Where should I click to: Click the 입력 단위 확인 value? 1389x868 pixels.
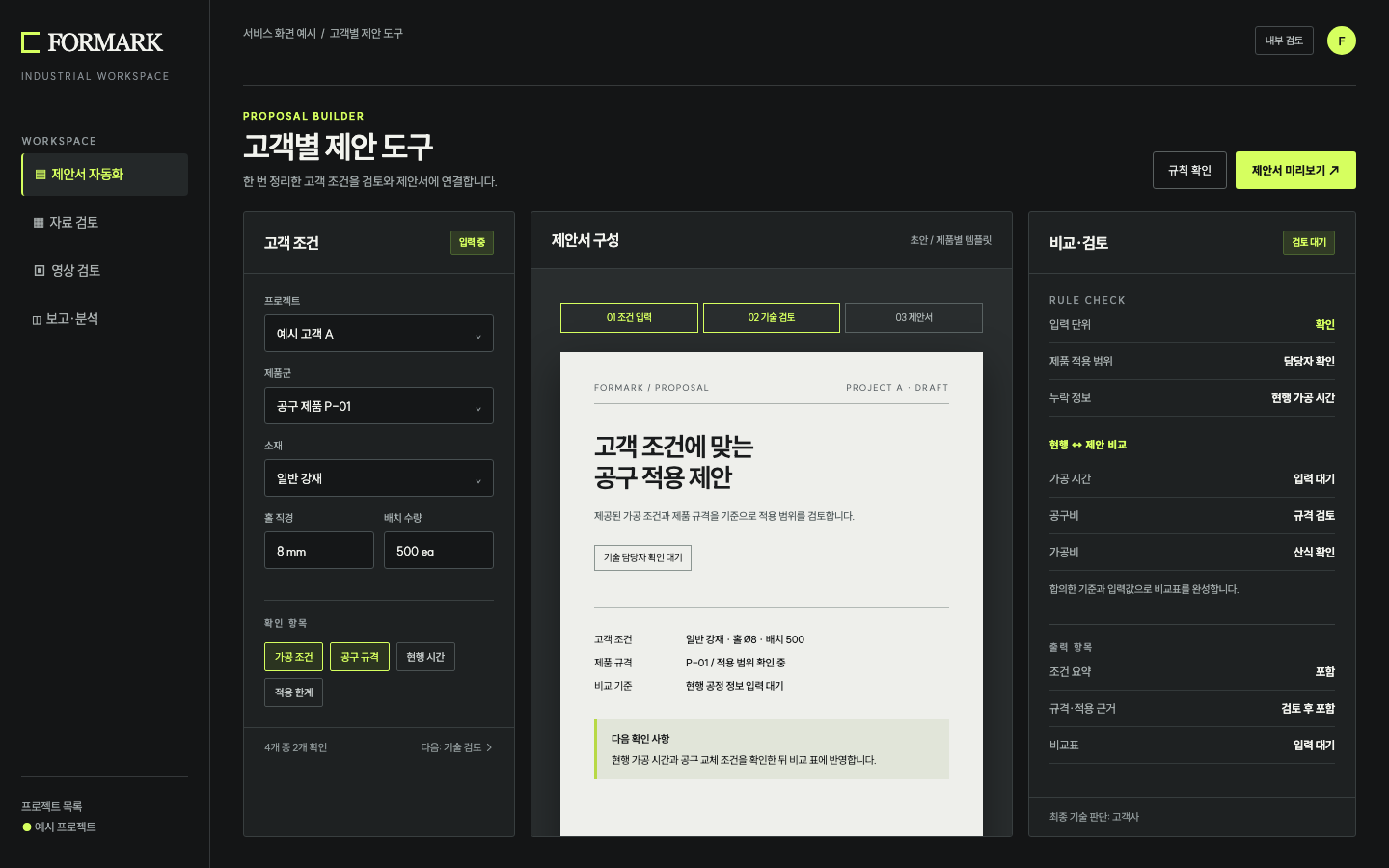point(1325,325)
